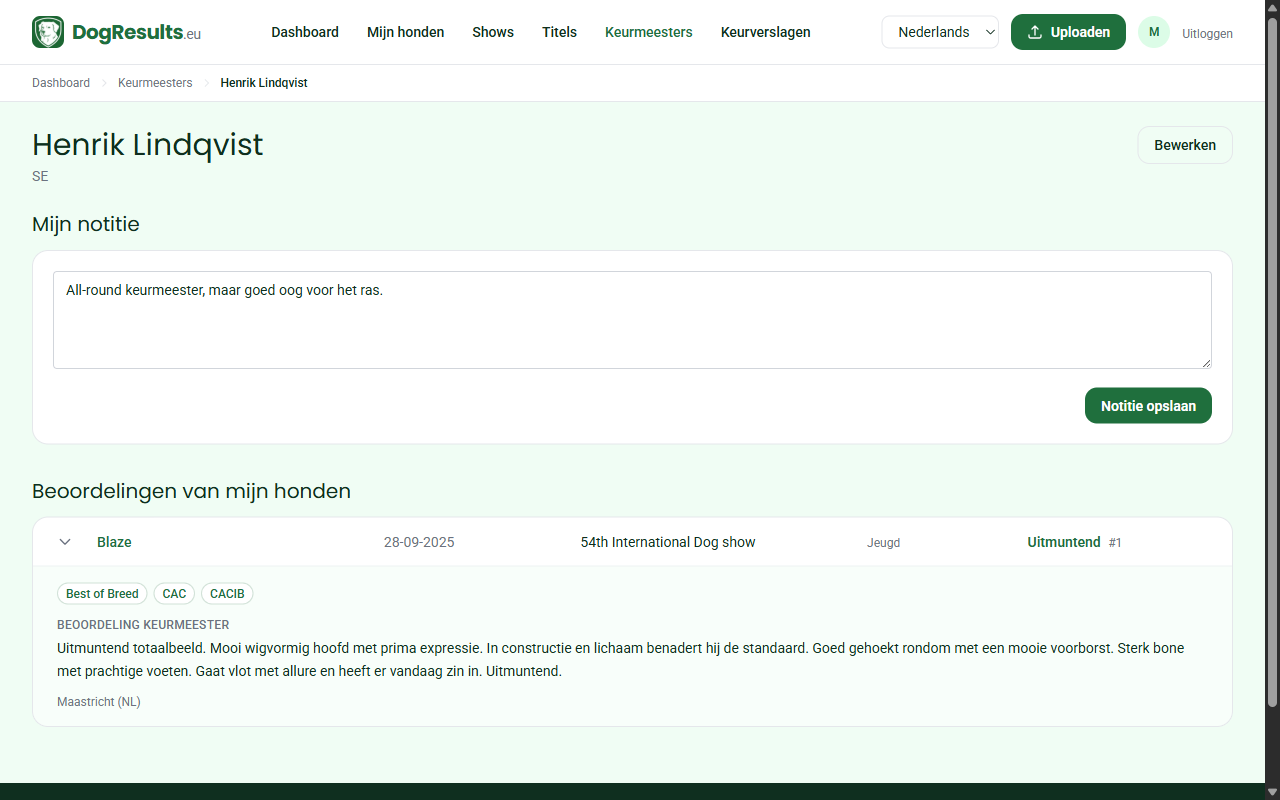This screenshot has height=800, width=1280.
Task: Save note with Notitie opslaan
Action: 1148,406
